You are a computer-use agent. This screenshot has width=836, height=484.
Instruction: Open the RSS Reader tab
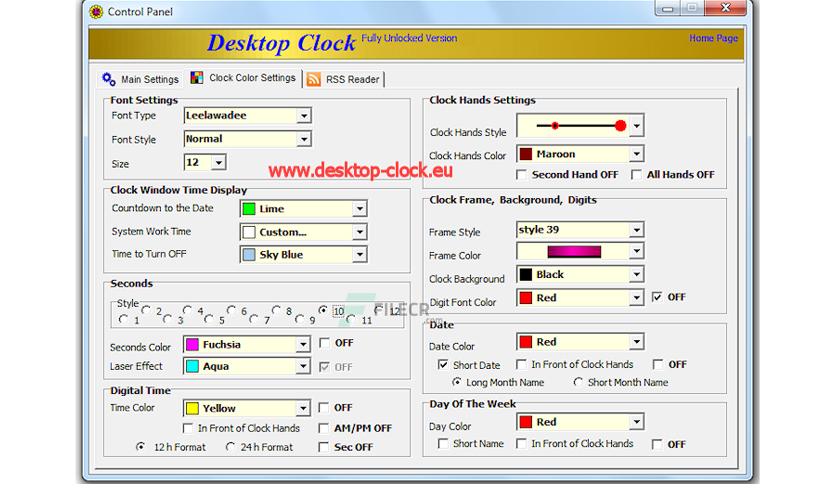pos(344,79)
